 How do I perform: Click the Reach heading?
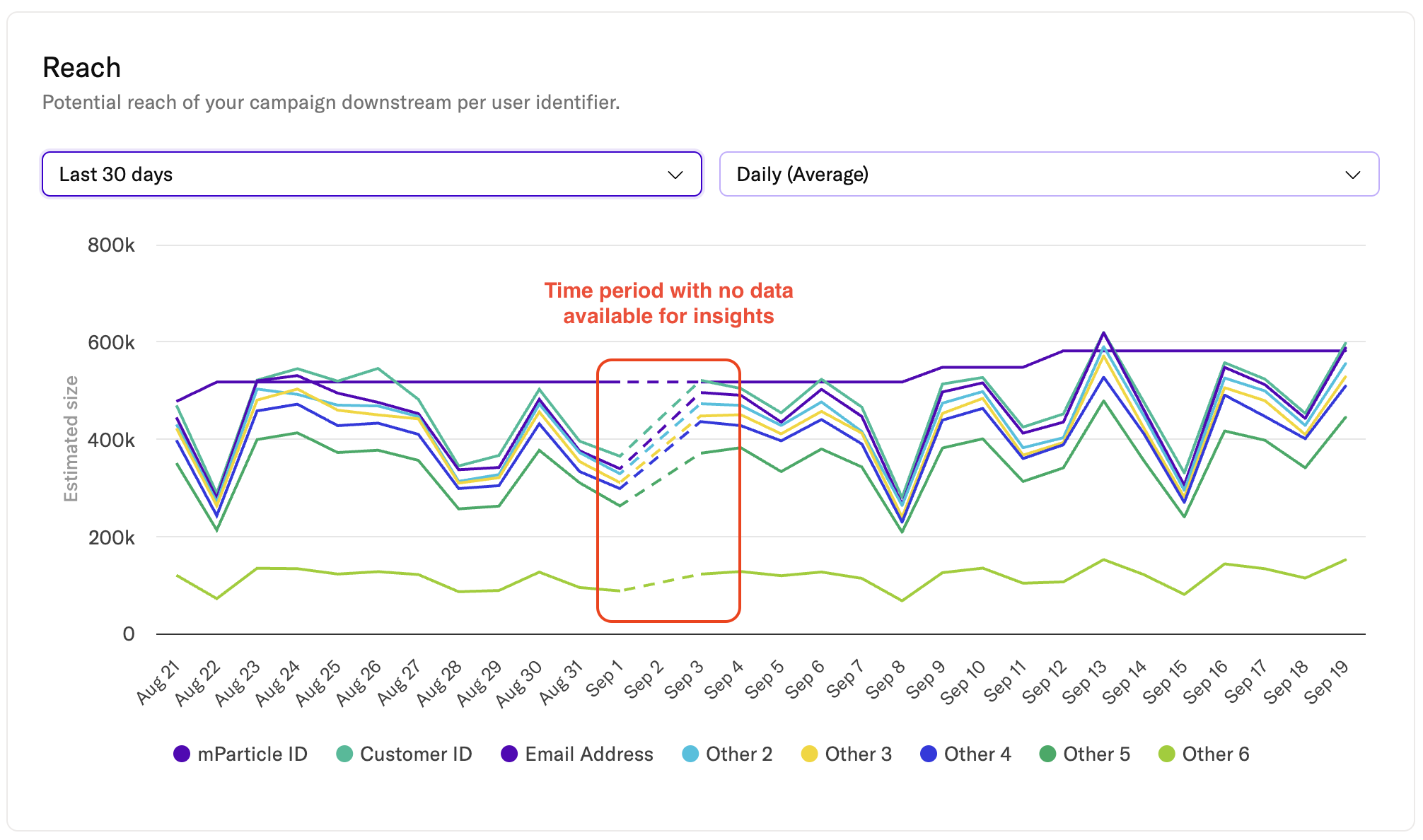81,68
